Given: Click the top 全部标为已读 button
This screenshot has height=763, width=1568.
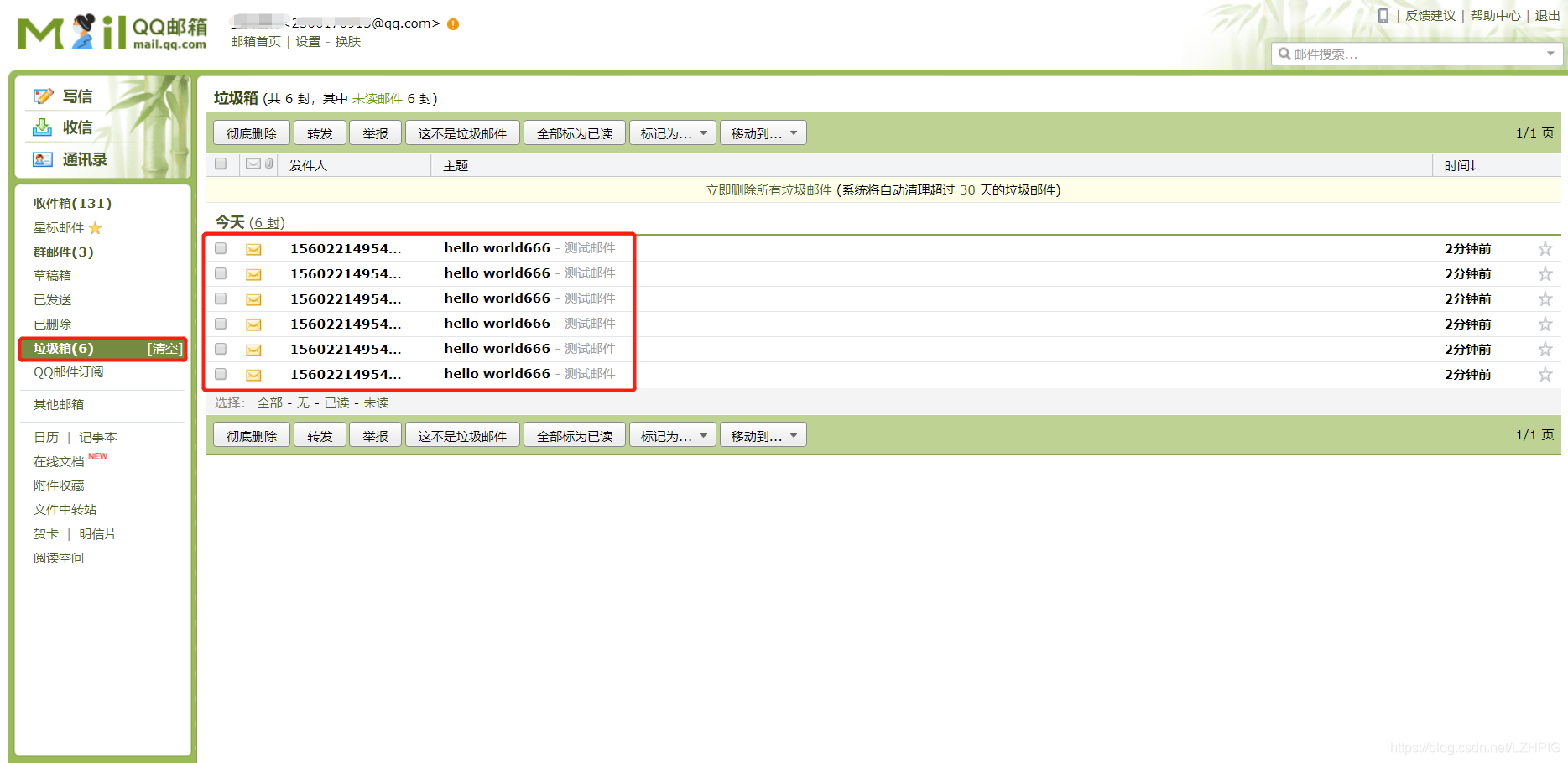Looking at the screenshot, I should (575, 133).
